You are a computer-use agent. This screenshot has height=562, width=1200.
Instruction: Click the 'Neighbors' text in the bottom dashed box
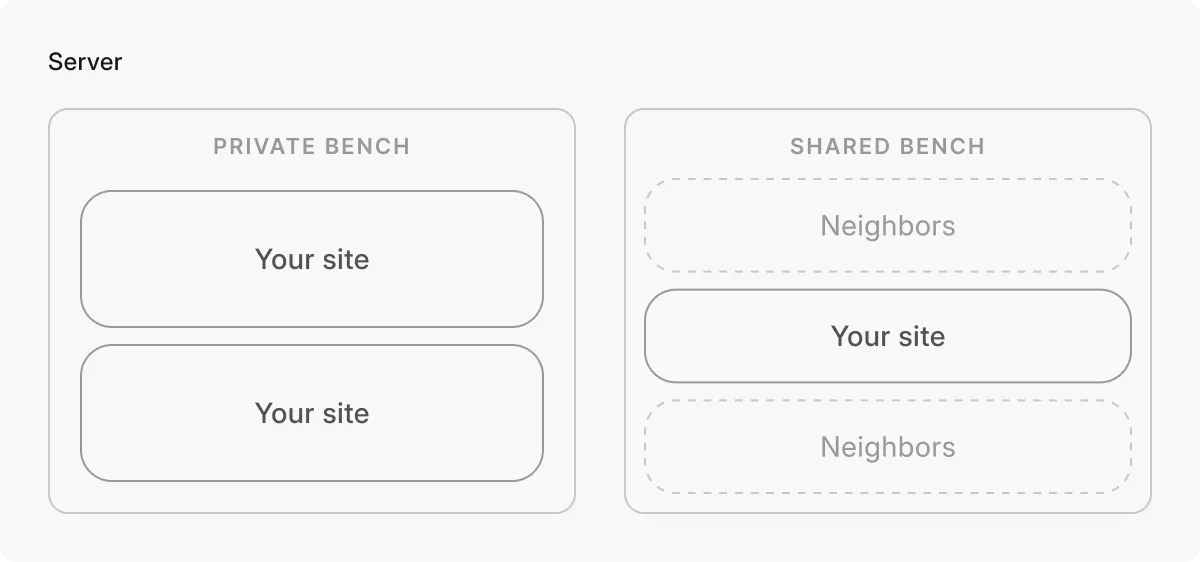[x=887, y=447]
